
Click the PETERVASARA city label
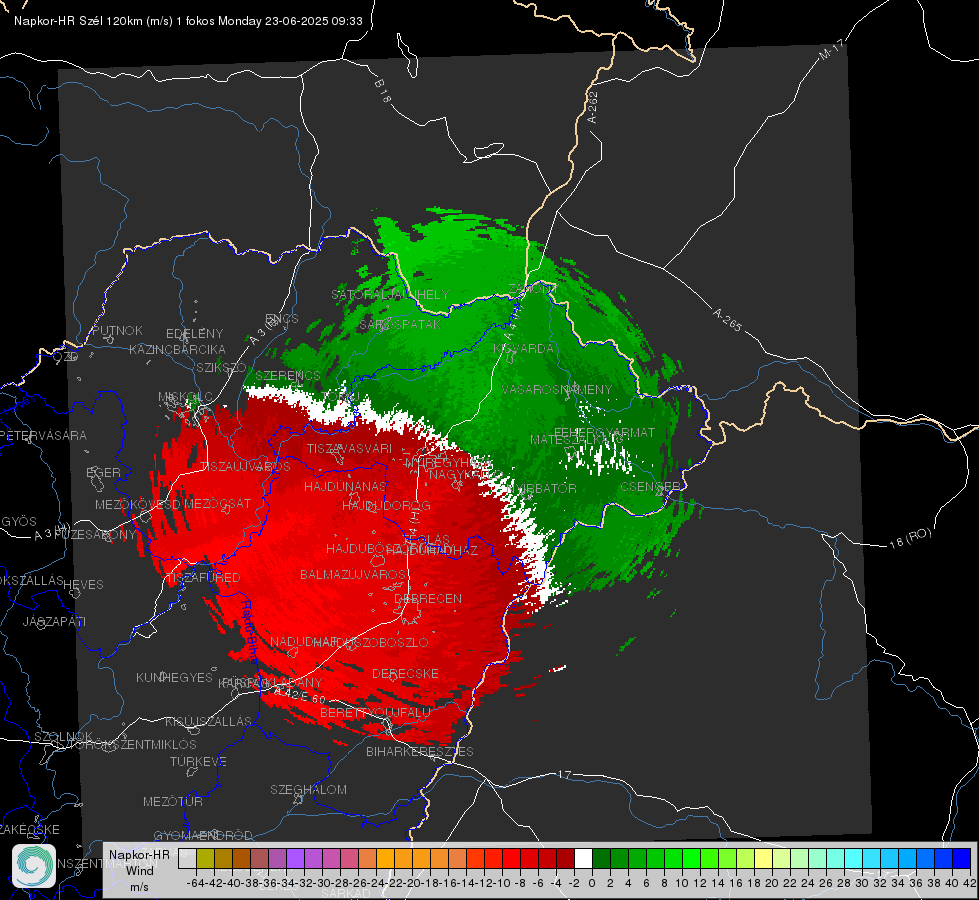point(44,435)
